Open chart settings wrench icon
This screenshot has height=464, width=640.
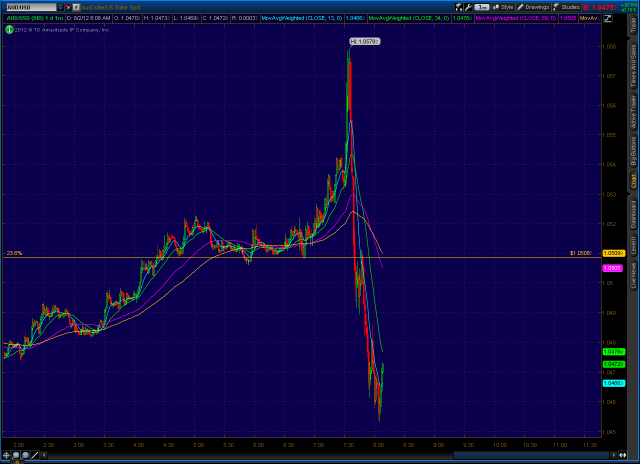(468, 7)
